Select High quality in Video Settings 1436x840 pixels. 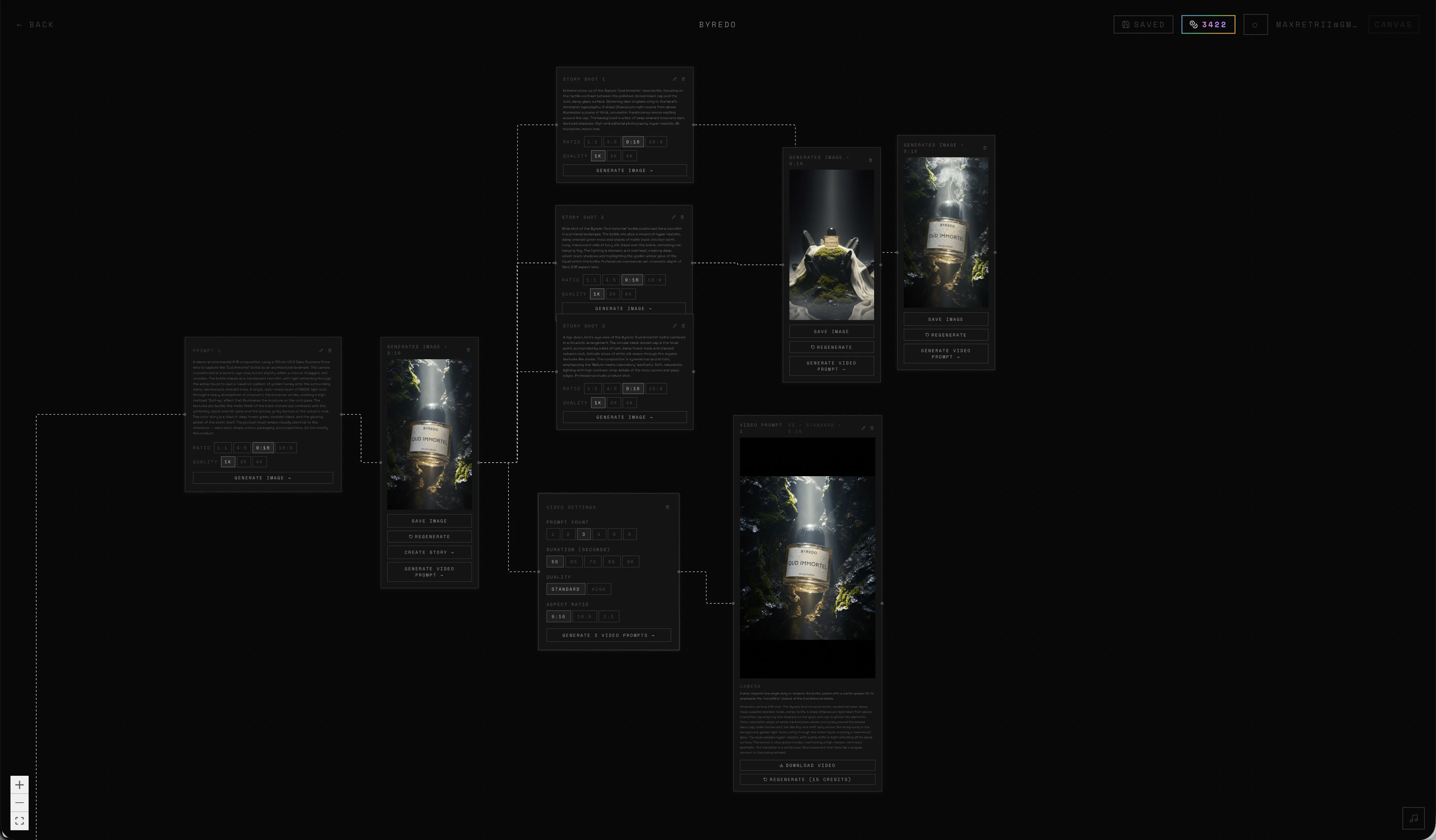[x=598, y=589]
